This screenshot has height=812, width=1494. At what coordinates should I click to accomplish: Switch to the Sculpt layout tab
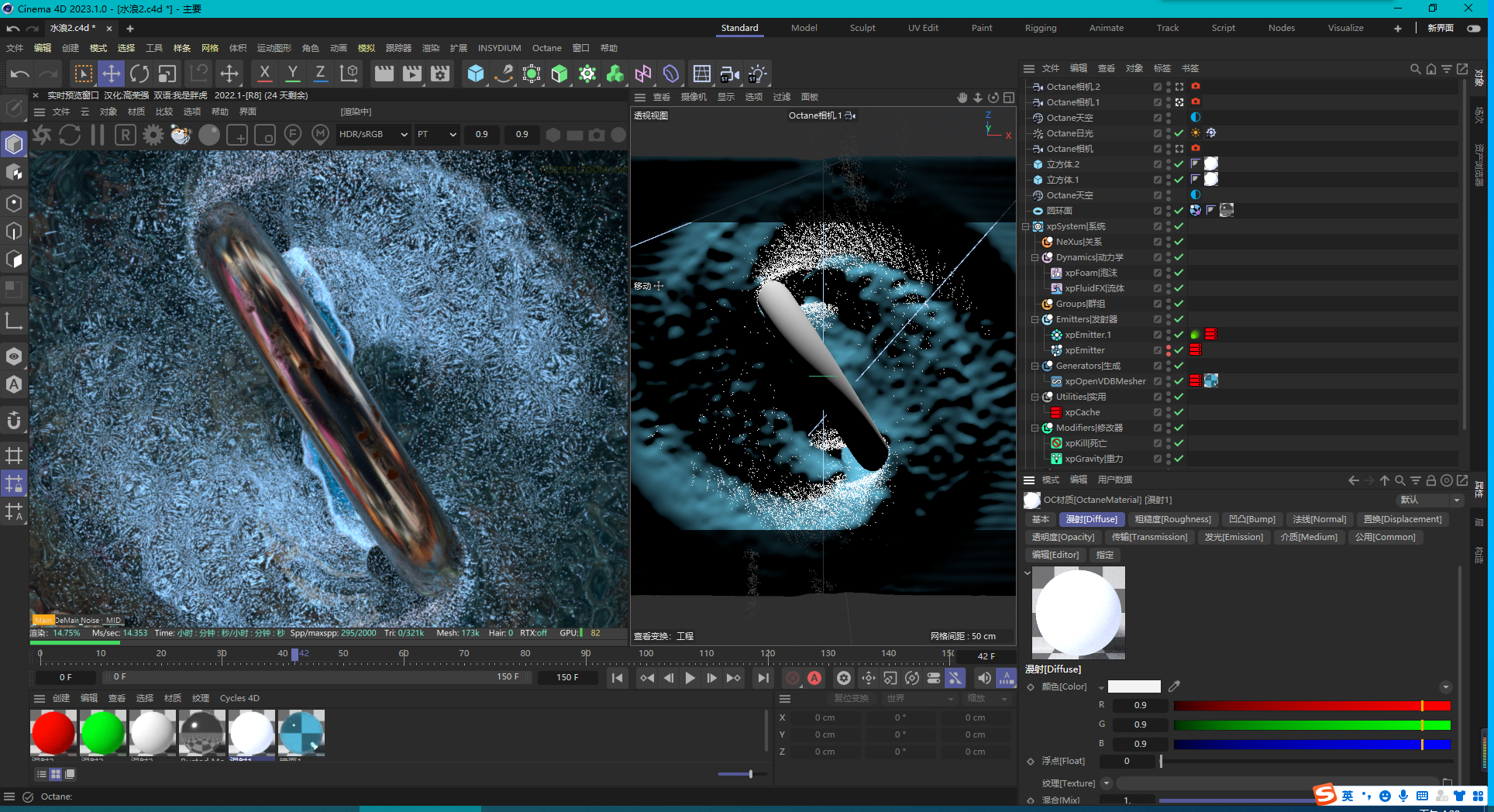click(862, 28)
